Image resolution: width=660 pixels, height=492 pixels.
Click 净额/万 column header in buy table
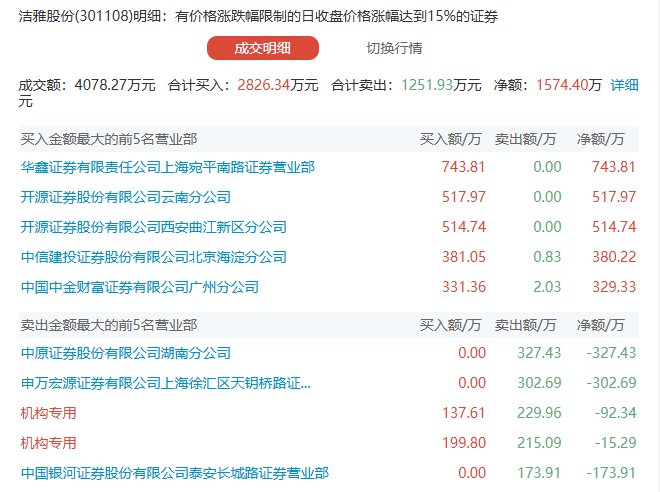click(600, 139)
